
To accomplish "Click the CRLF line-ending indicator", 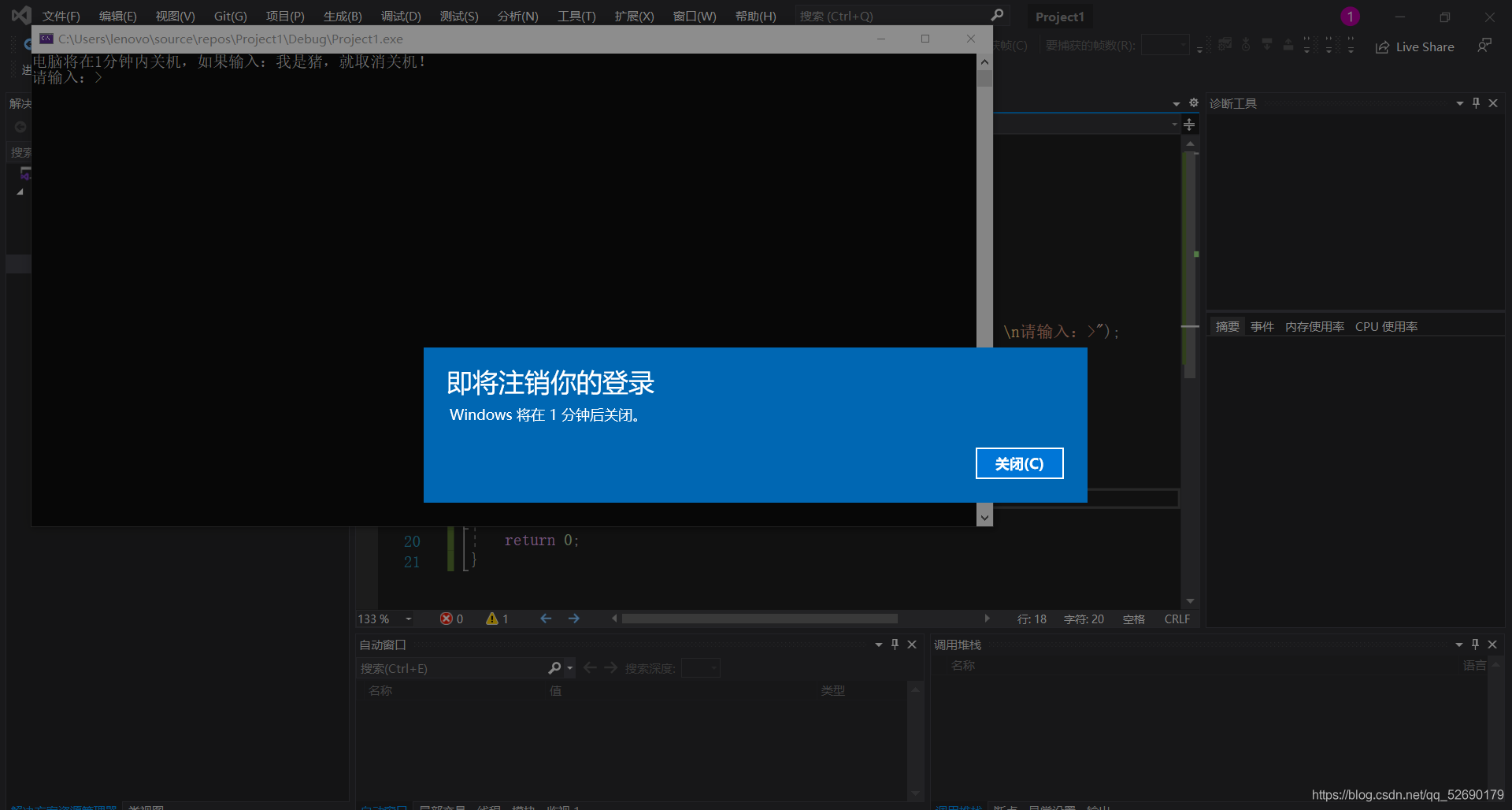I will pos(1177,619).
